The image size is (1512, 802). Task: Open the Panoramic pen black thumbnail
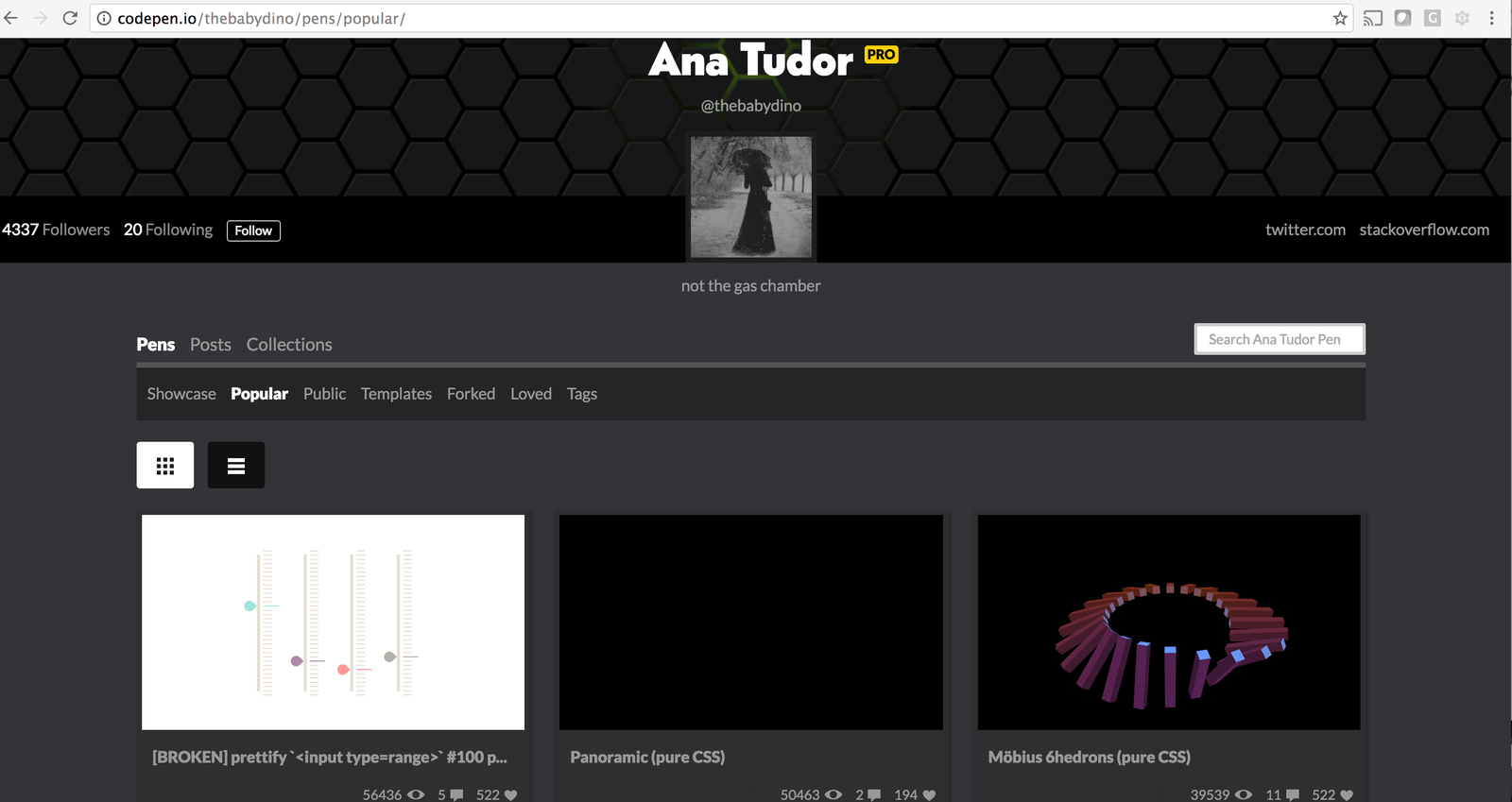(x=751, y=622)
